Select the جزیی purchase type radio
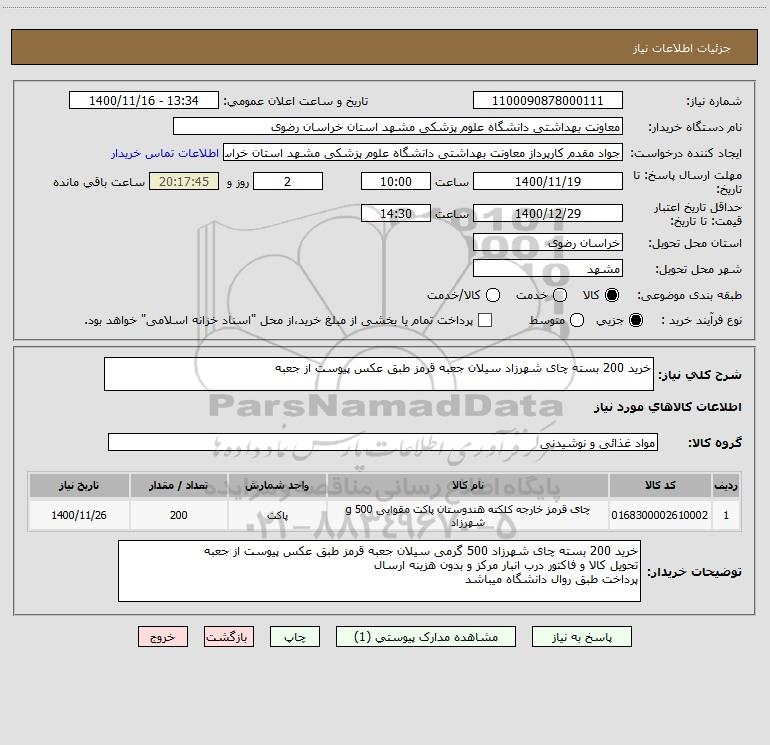The image size is (770, 745). click(635, 320)
